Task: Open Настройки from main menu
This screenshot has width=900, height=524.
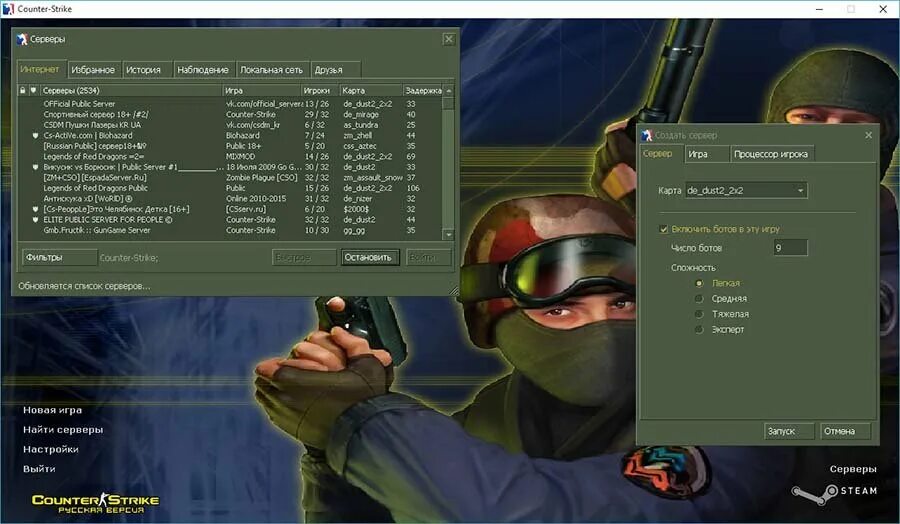Action: pyautogui.click(x=51, y=449)
